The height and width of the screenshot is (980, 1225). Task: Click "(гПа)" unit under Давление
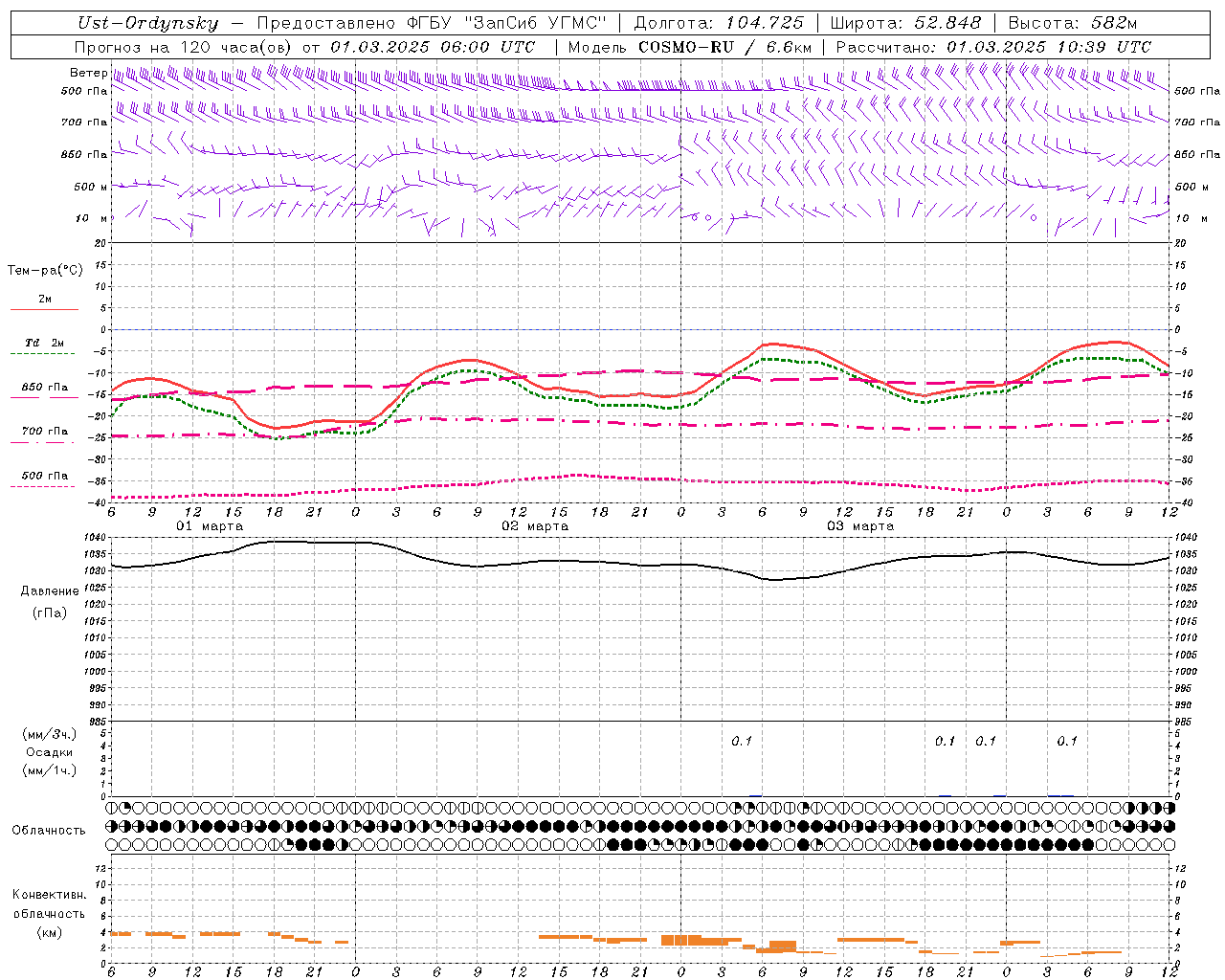coord(49,612)
